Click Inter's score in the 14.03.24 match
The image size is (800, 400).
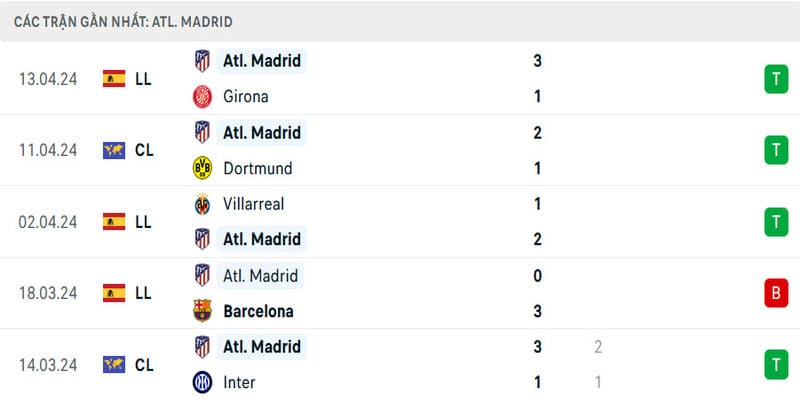(537, 382)
